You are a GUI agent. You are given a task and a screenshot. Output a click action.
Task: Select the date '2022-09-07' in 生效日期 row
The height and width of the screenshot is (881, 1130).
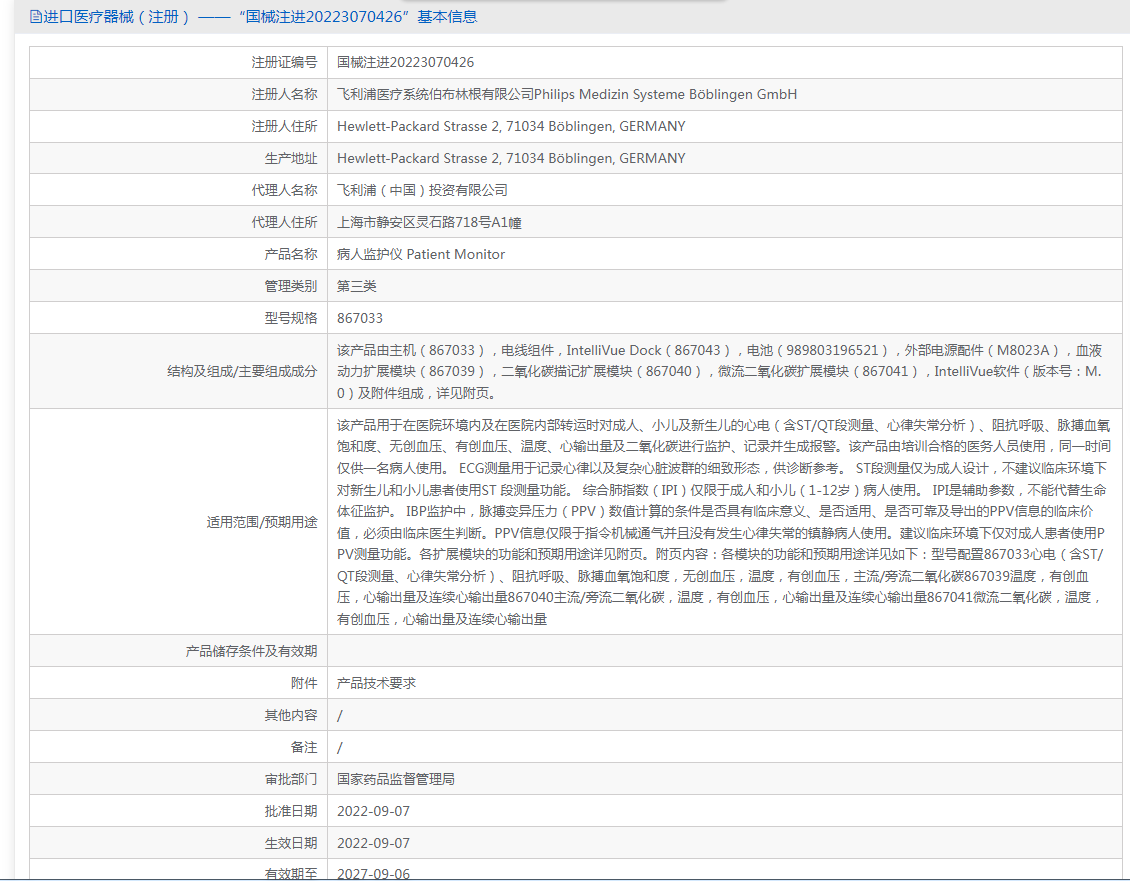[x=373, y=843]
